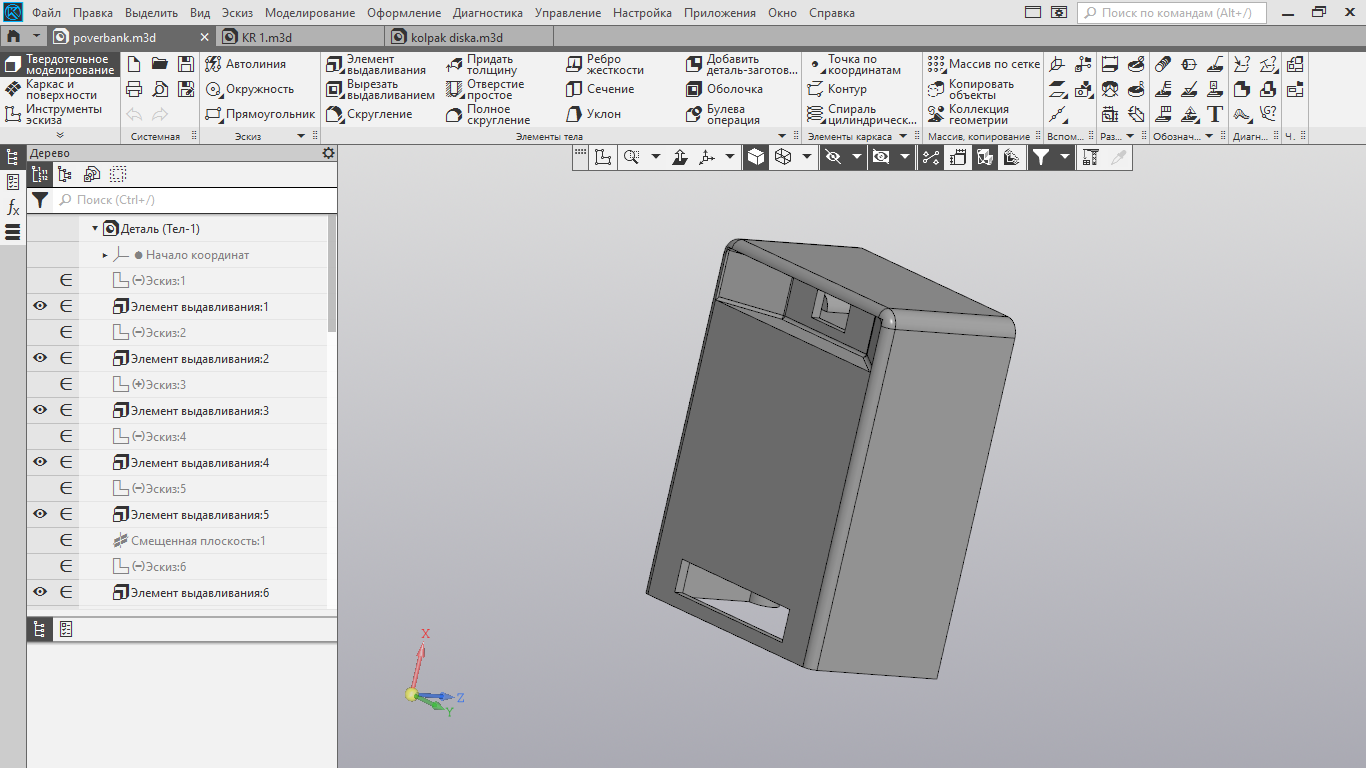Viewport: 1366px width, 768px height.
Task: Toggle visibility eye of Элемент выдавливания:2
Action: point(40,358)
